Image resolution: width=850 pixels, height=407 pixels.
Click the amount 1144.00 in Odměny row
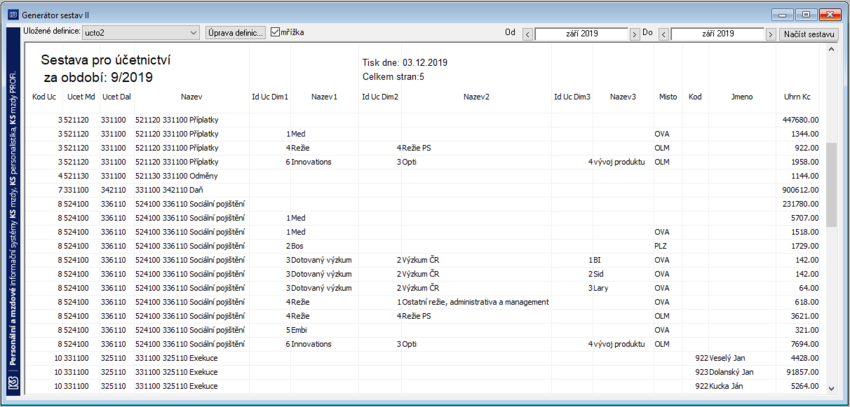805,176
